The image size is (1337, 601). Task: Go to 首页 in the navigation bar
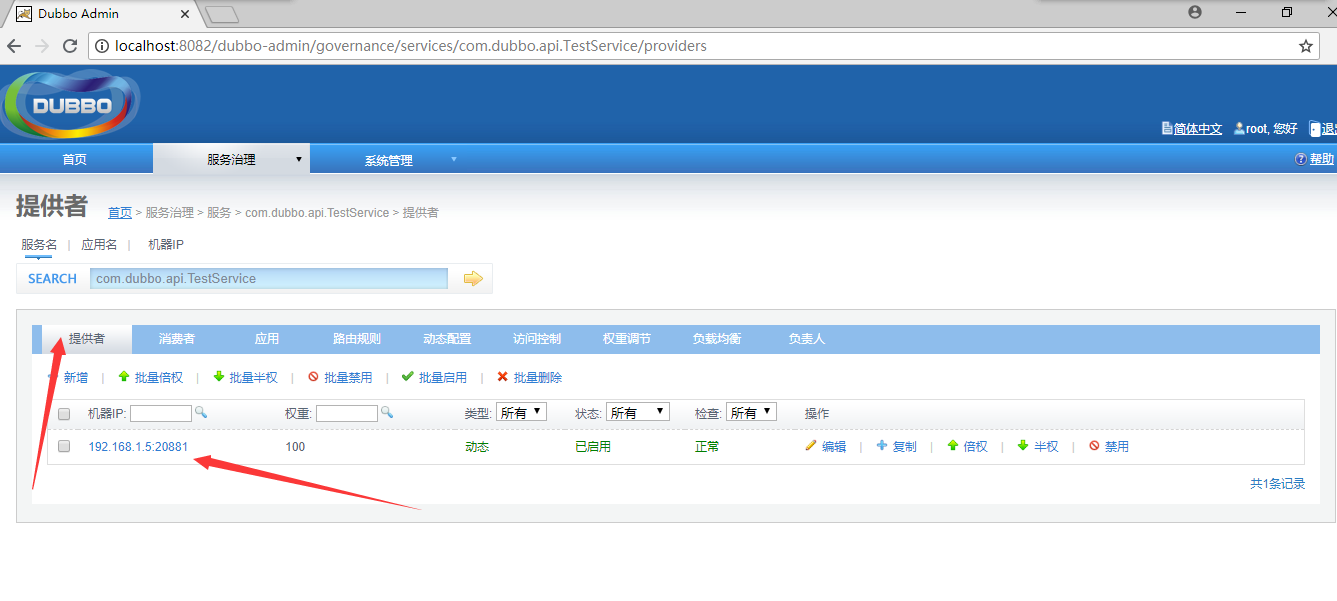tap(75, 160)
